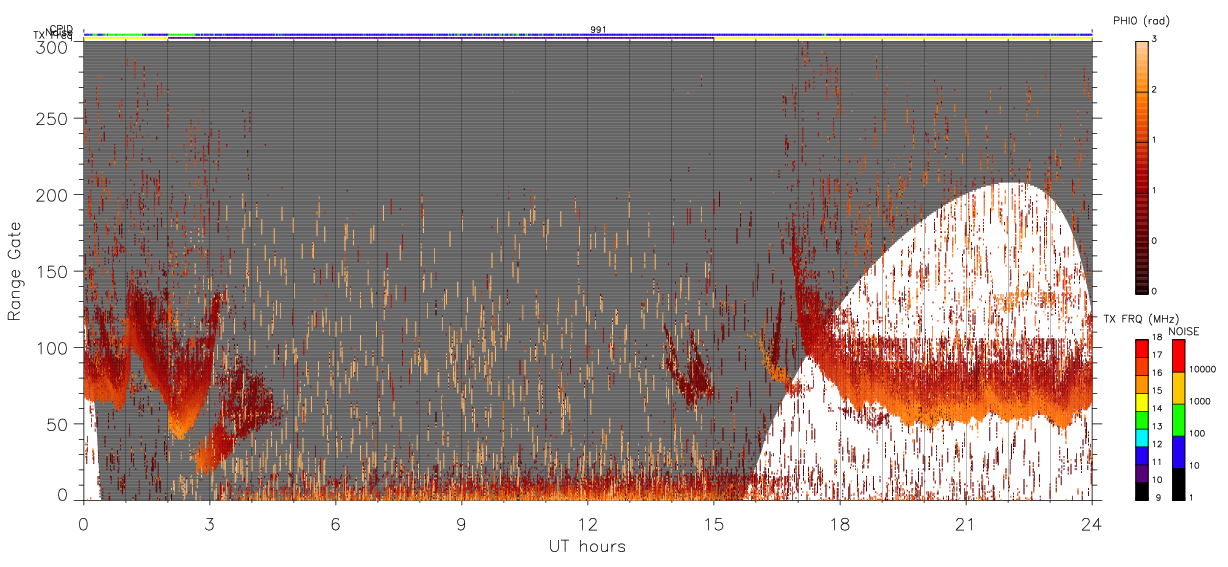This screenshot has height=567, width=1228.
Task: Click the yellow swatch in TX FRQ legend
Action: click(x=1140, y=401)
